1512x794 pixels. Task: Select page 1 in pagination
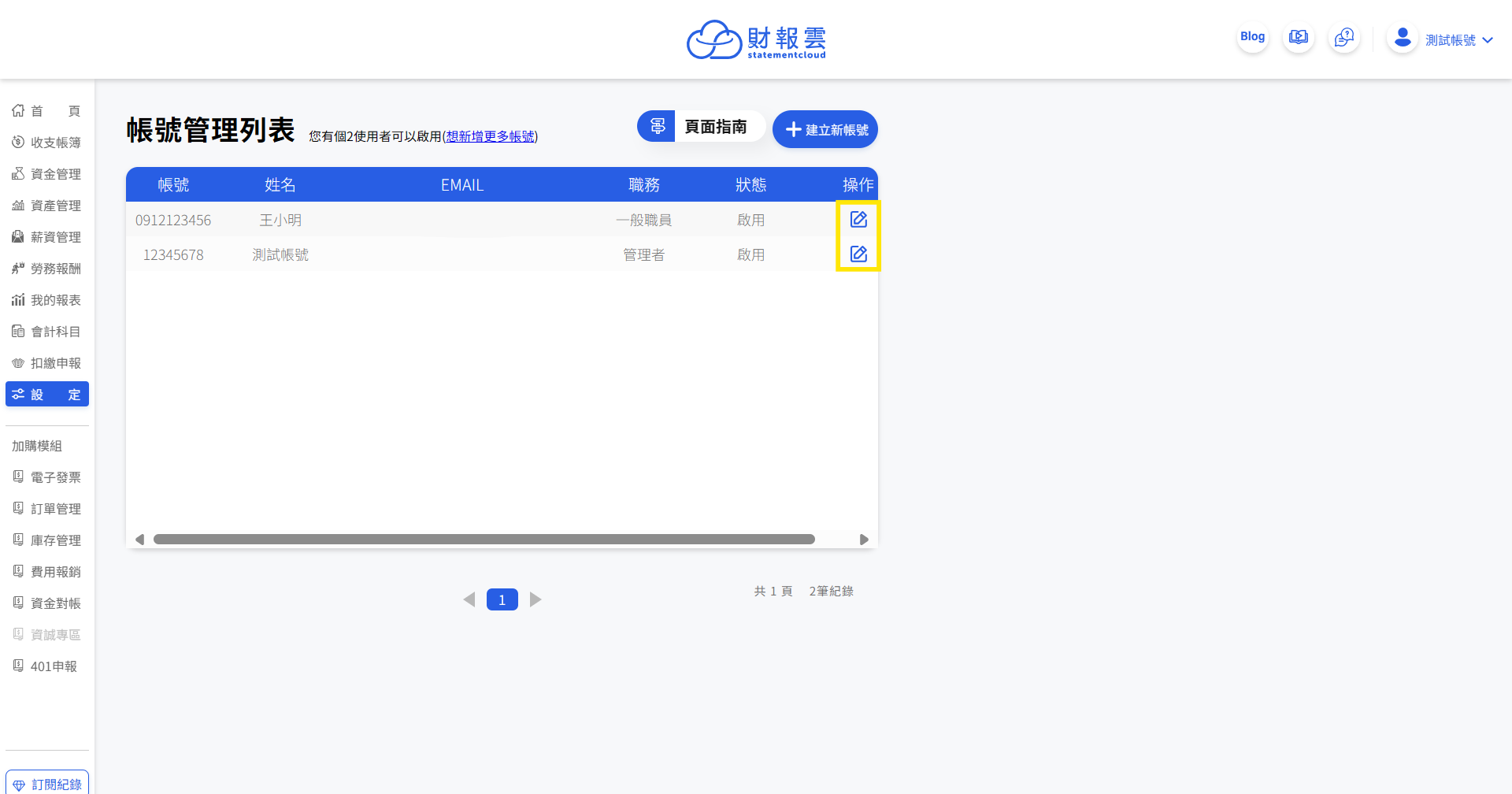click(502, 599)
